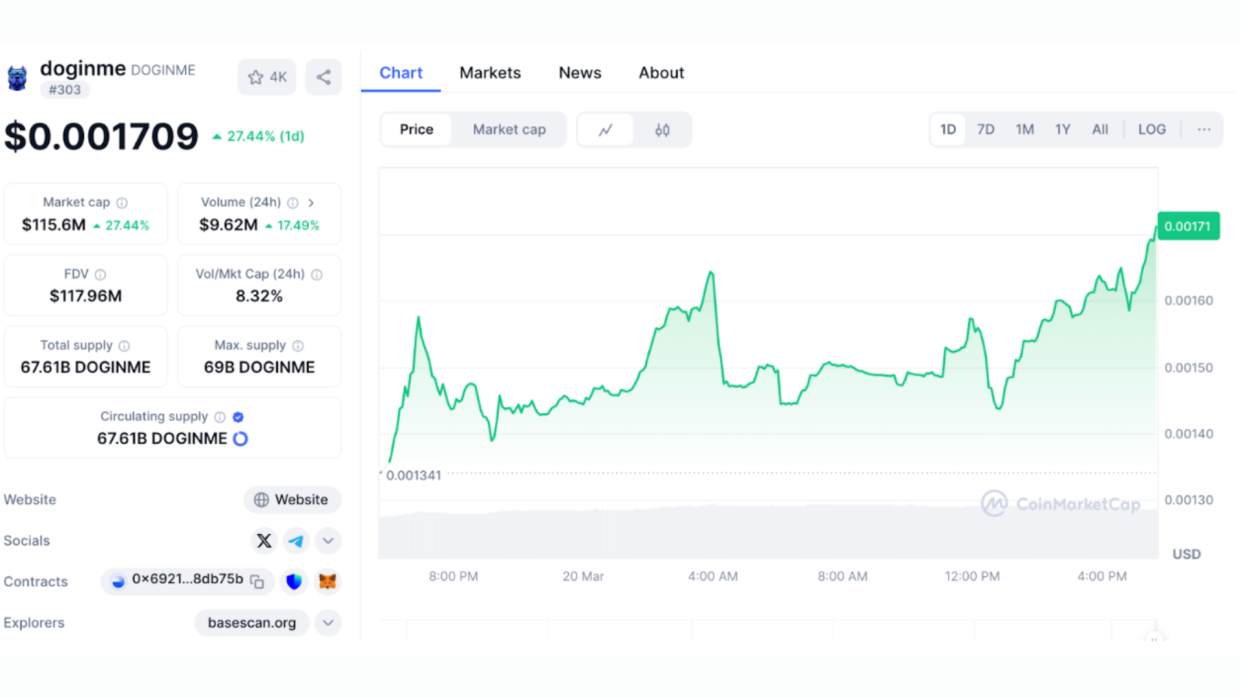Screen dimensions: 1240x698
Task: Click the shield icon beside contract
Action: pyautogui.click(x=294, y=581)
